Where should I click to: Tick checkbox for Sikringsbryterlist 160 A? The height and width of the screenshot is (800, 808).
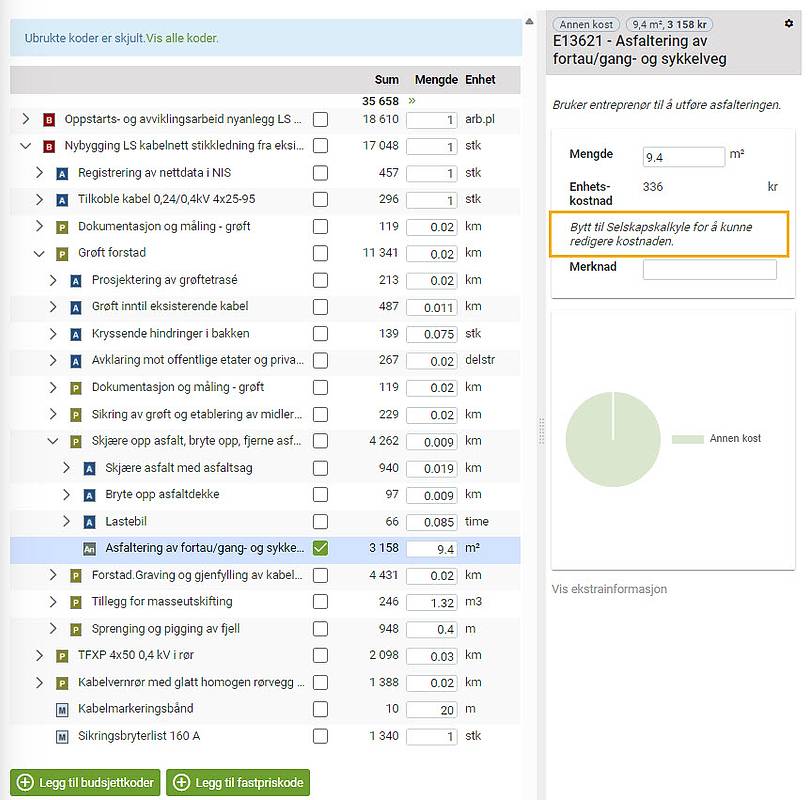(320, 736)
